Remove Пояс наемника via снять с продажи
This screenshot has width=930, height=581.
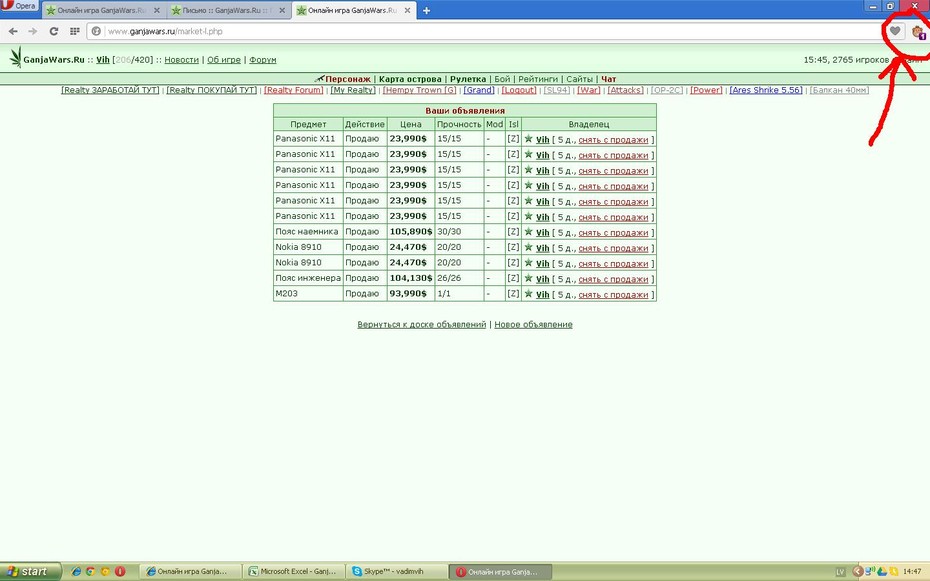tap(613, 232)
